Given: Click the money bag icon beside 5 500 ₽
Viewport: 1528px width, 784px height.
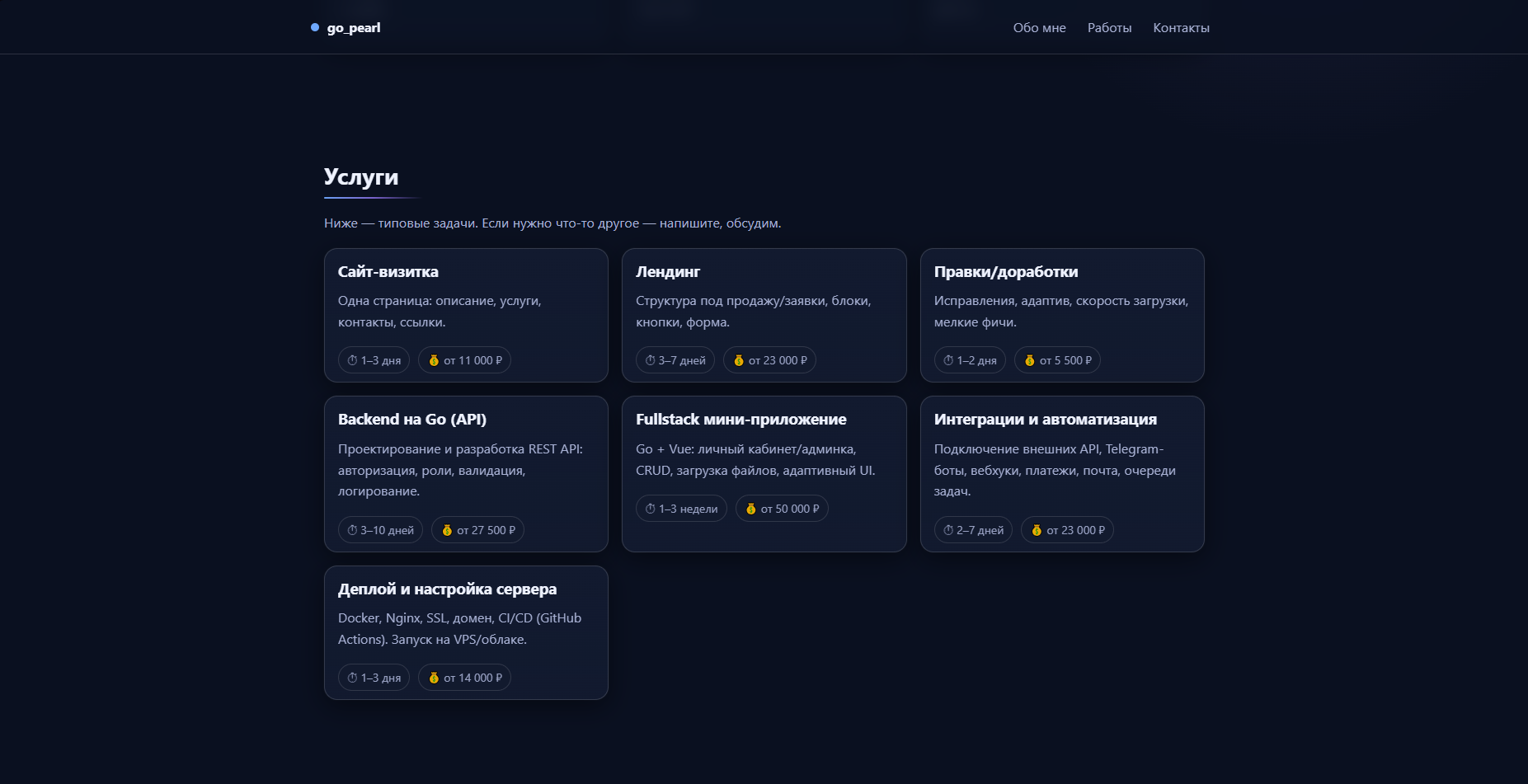Looking at the screenshot, I should [1029, 360].
